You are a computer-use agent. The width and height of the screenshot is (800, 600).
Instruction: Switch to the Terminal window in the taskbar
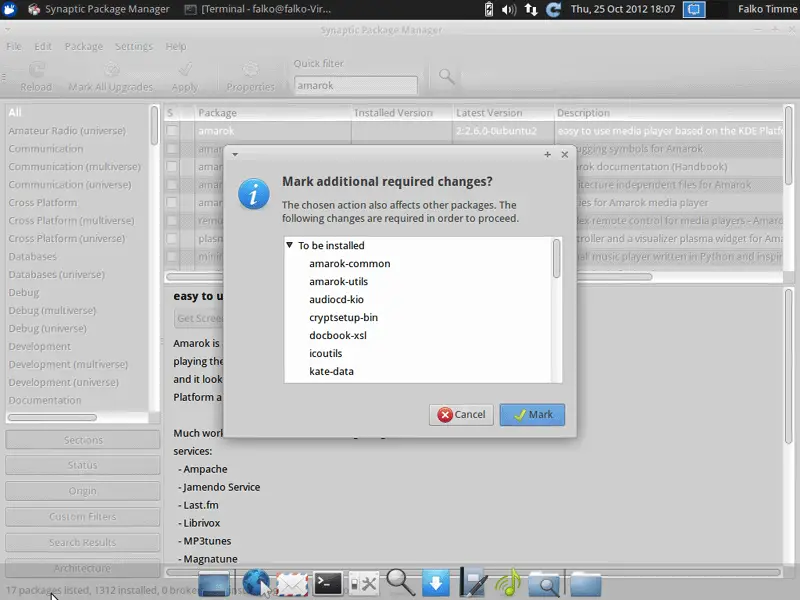[x=258, y=9]
